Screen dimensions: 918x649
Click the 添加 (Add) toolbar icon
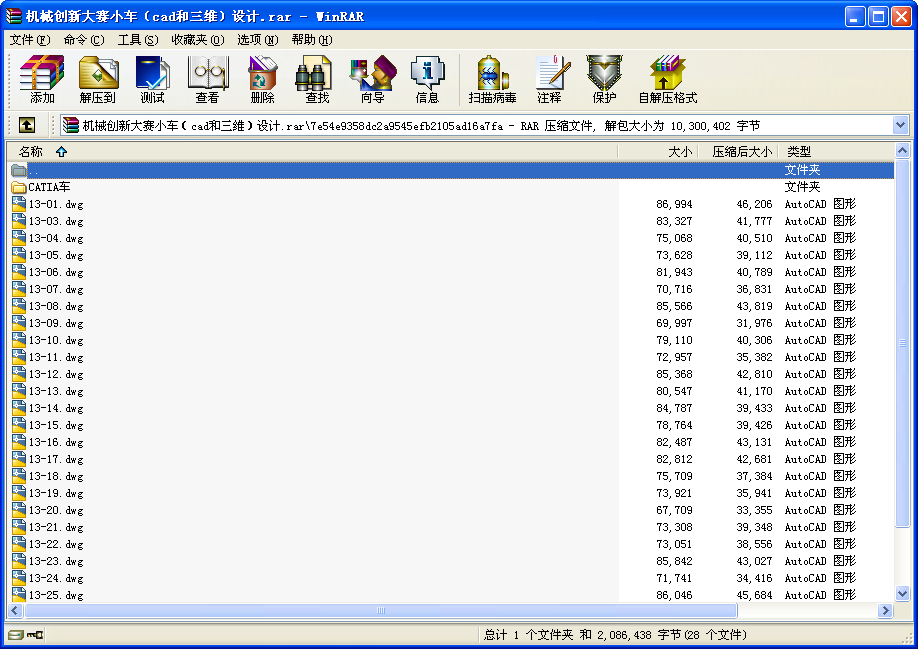pyautogui.click(x=42, y=80)
